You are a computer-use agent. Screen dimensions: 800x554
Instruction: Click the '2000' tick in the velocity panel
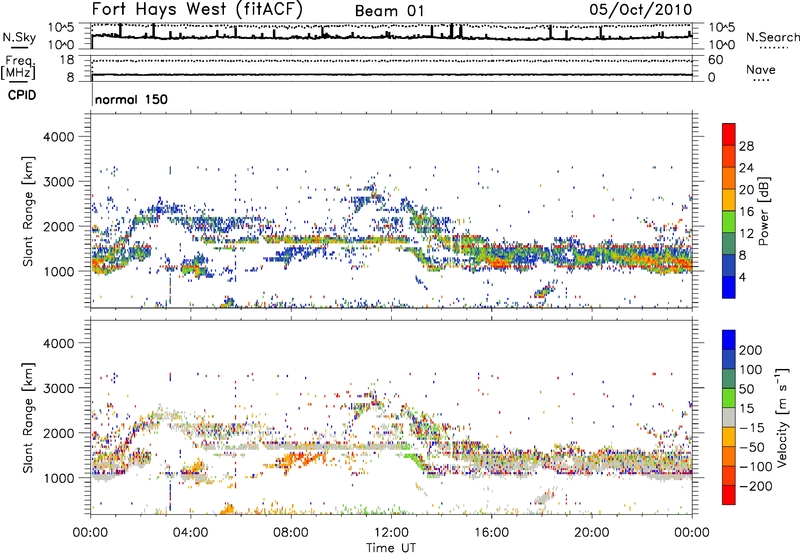(58, 433)
